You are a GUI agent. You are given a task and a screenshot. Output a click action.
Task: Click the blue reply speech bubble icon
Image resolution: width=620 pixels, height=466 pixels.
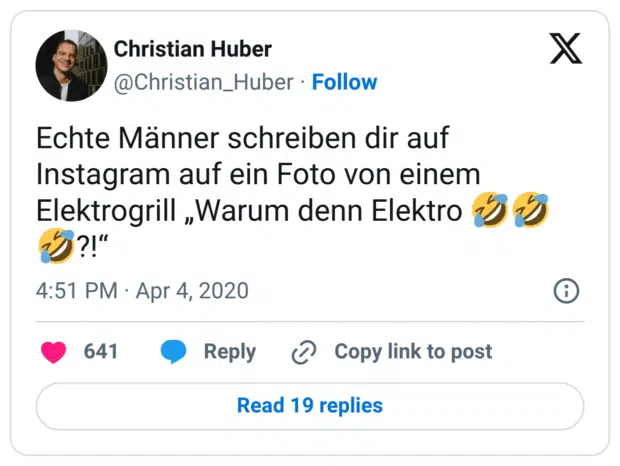pos(174,351)
